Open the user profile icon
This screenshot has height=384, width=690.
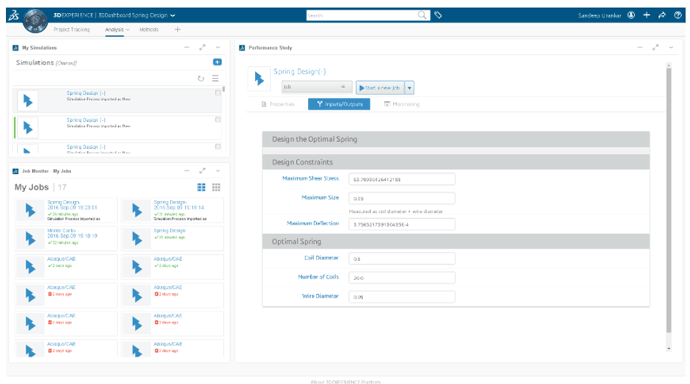(x=631, y=15)
